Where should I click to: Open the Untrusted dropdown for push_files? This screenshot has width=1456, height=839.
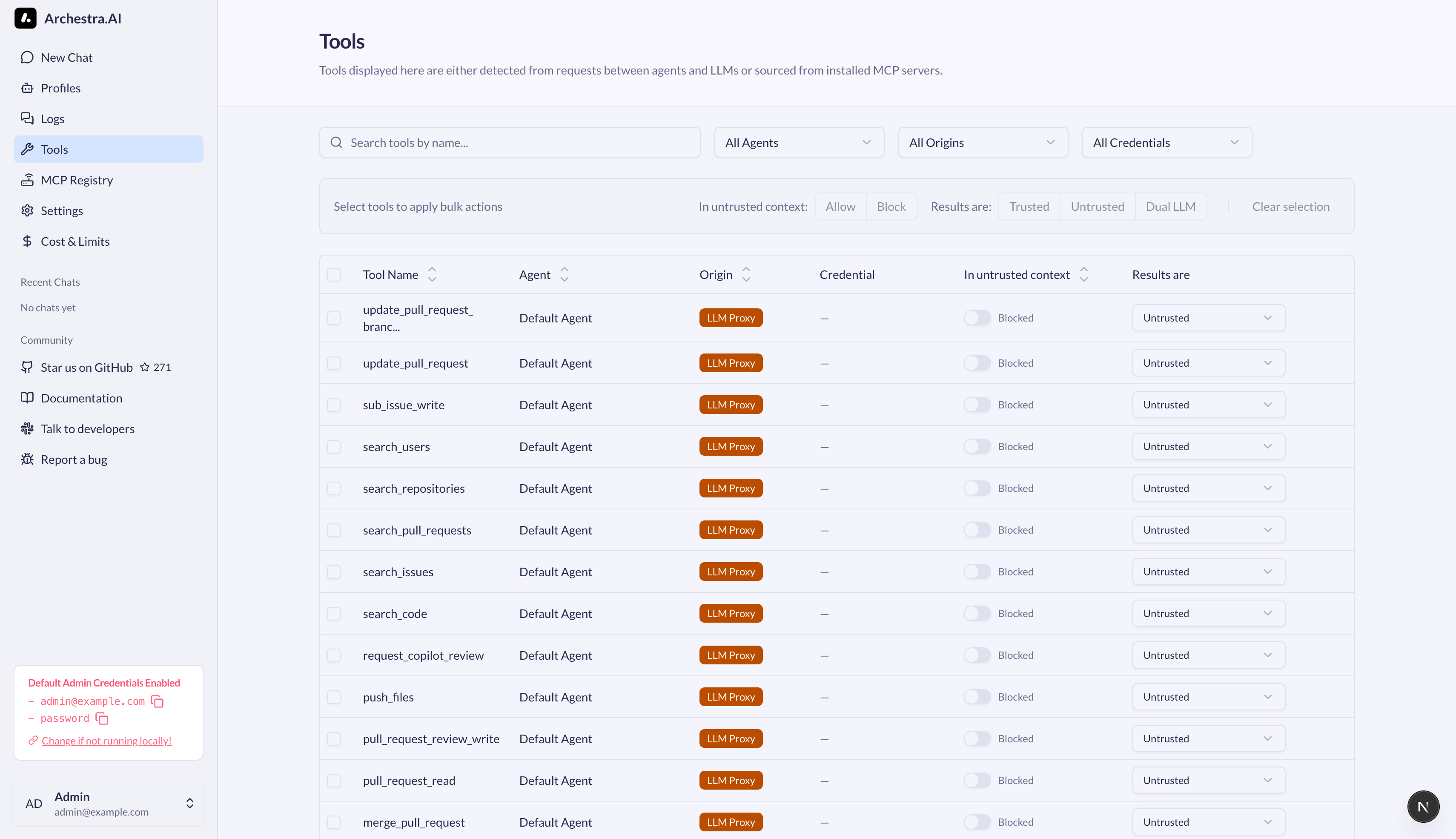tap(1208, 697)
